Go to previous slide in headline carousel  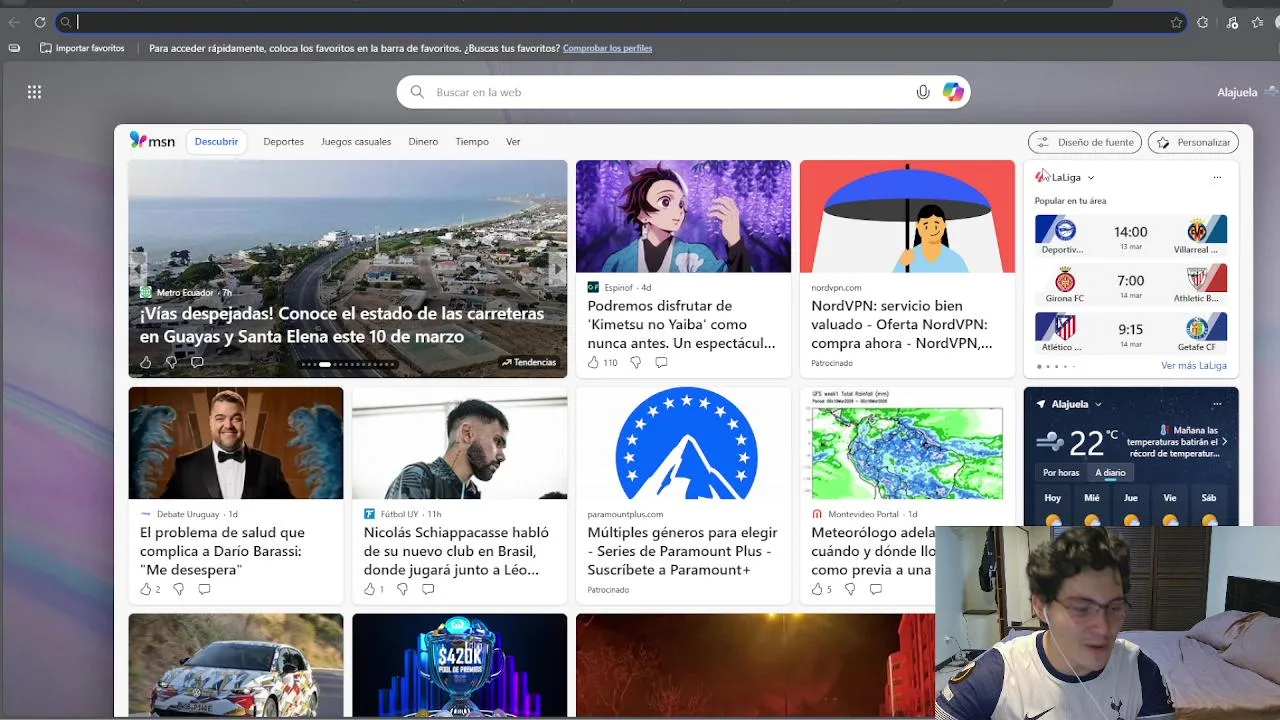pos(138,269)
